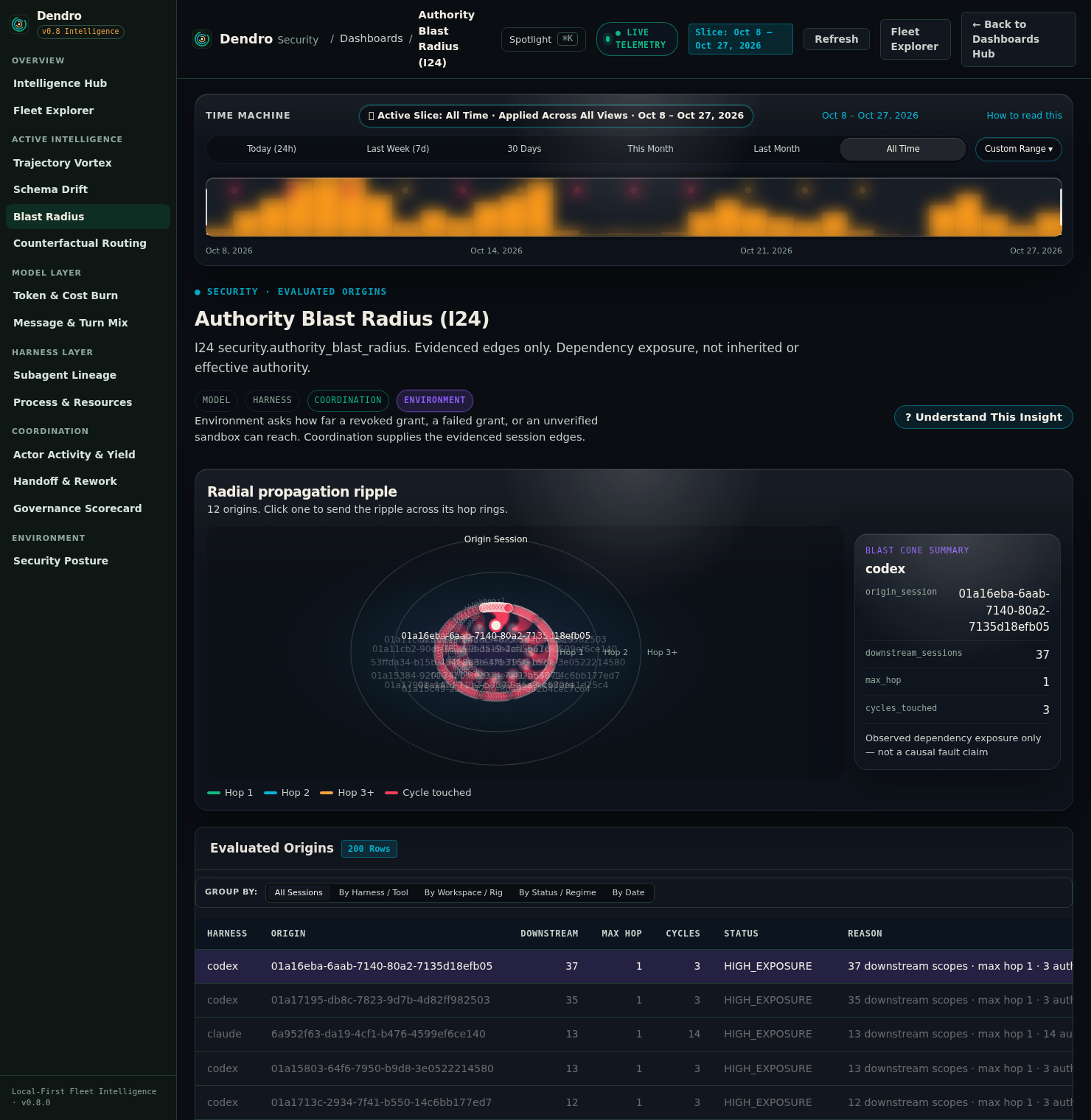Click the Refresh button

836,39
